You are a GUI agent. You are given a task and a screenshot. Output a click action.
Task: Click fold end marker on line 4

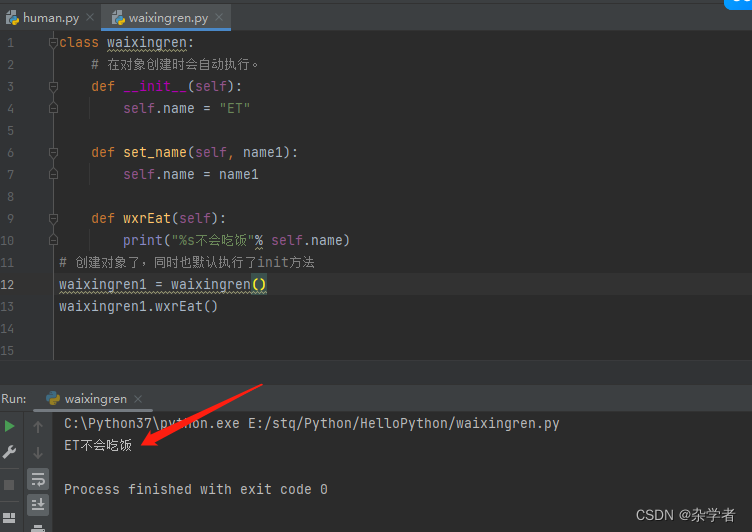(x=53, y=108)
